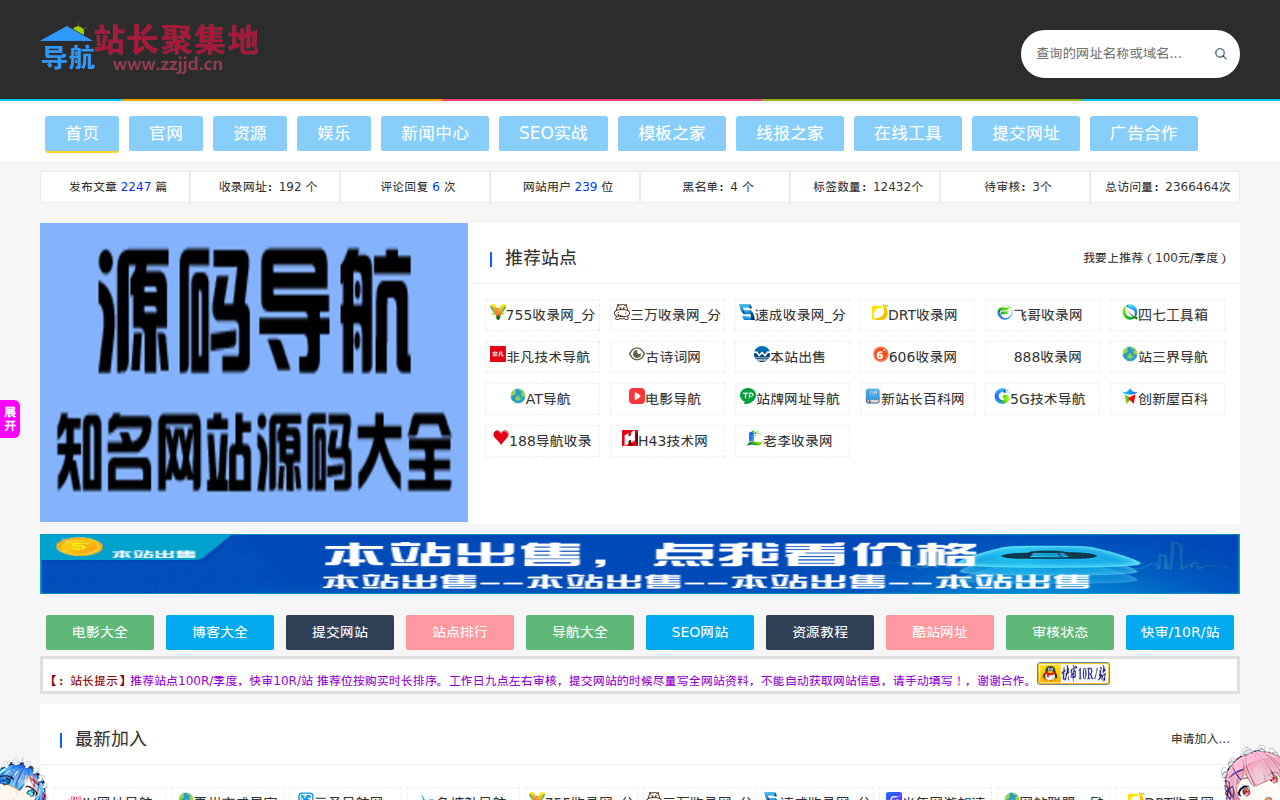Click 我要上推荐（100元/季度）link
The height and width of the screenshot is (800, 1280).
tap(1156, 258)
